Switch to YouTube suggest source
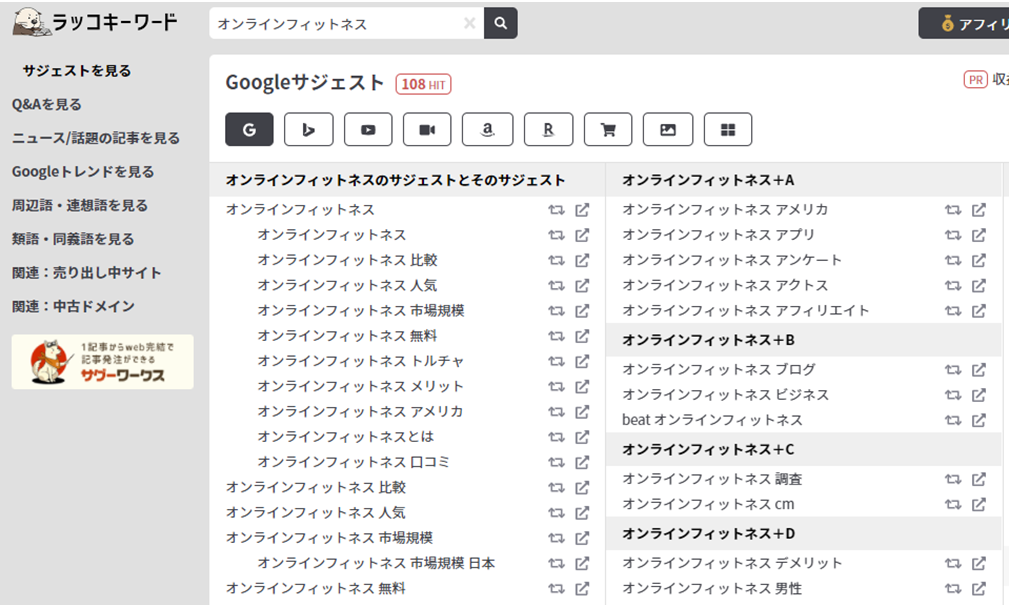 tap(368, 130)
